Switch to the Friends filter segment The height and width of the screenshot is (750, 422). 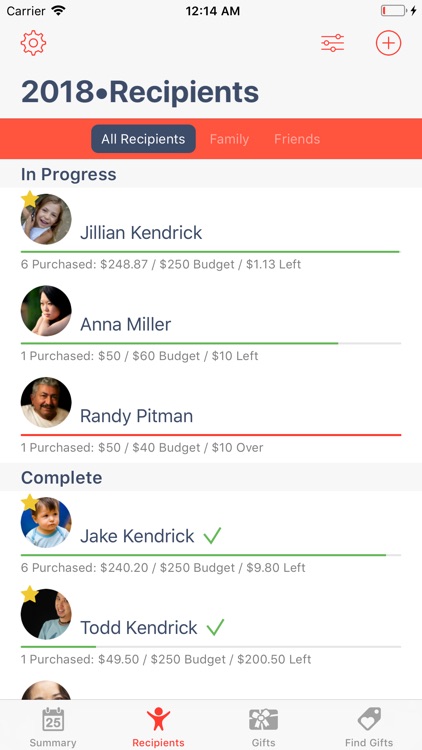click(297, 139)
